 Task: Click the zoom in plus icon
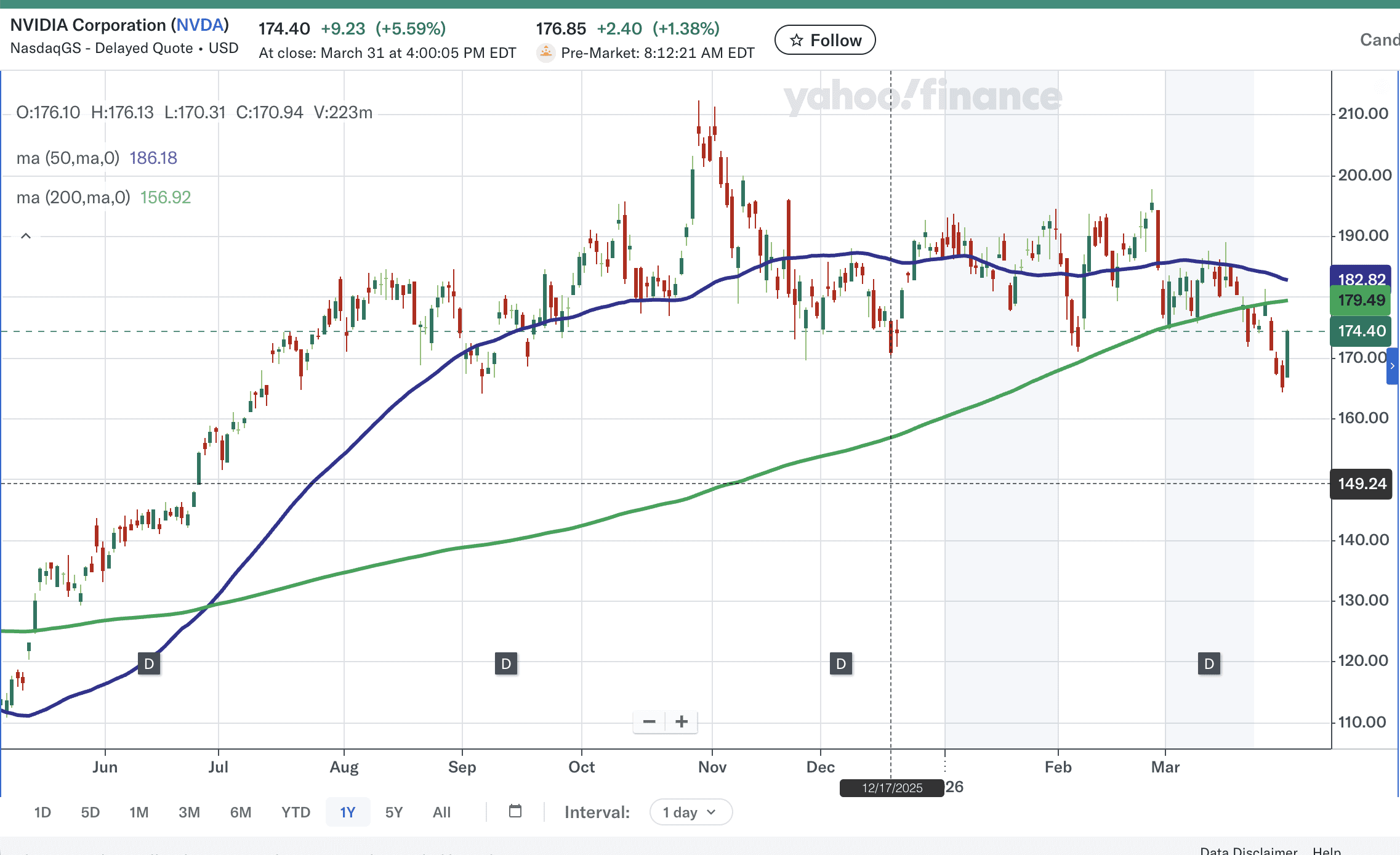682,721
